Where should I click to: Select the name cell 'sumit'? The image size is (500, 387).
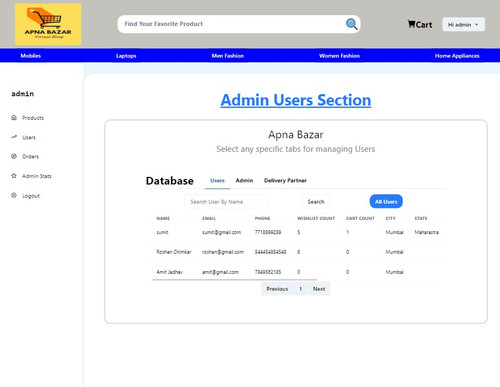pyautogui.click(x=162, y=232)
